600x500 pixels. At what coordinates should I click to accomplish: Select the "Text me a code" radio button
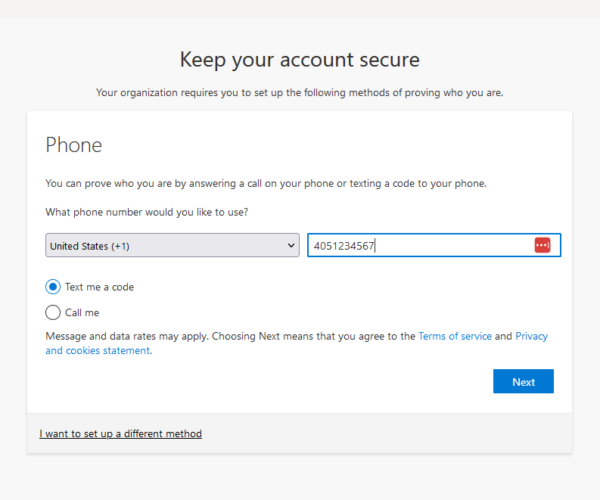[x=54, y=287]
